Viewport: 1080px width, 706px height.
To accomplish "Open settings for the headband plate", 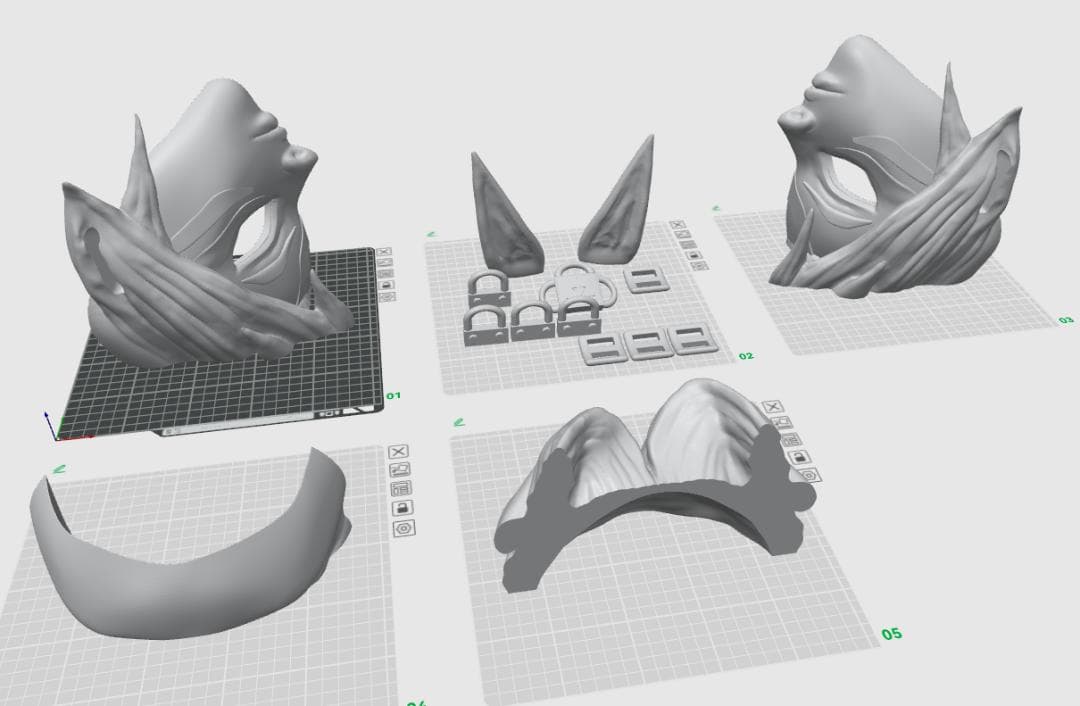I will click(x=405, y=527).
